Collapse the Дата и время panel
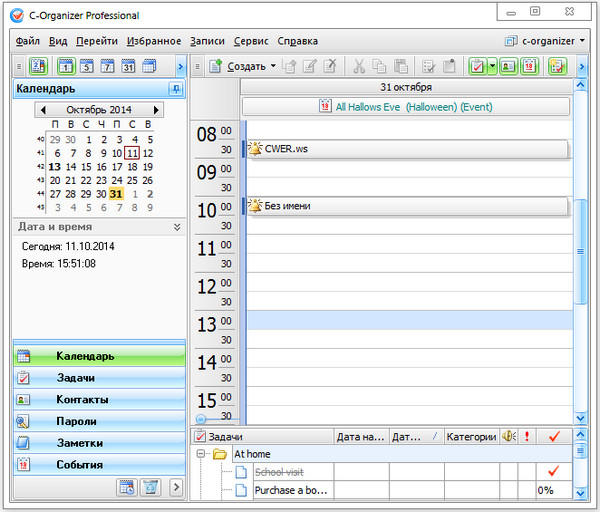This screenshot has width=600, height=512. pyautogui.click(x=177, y=227)
